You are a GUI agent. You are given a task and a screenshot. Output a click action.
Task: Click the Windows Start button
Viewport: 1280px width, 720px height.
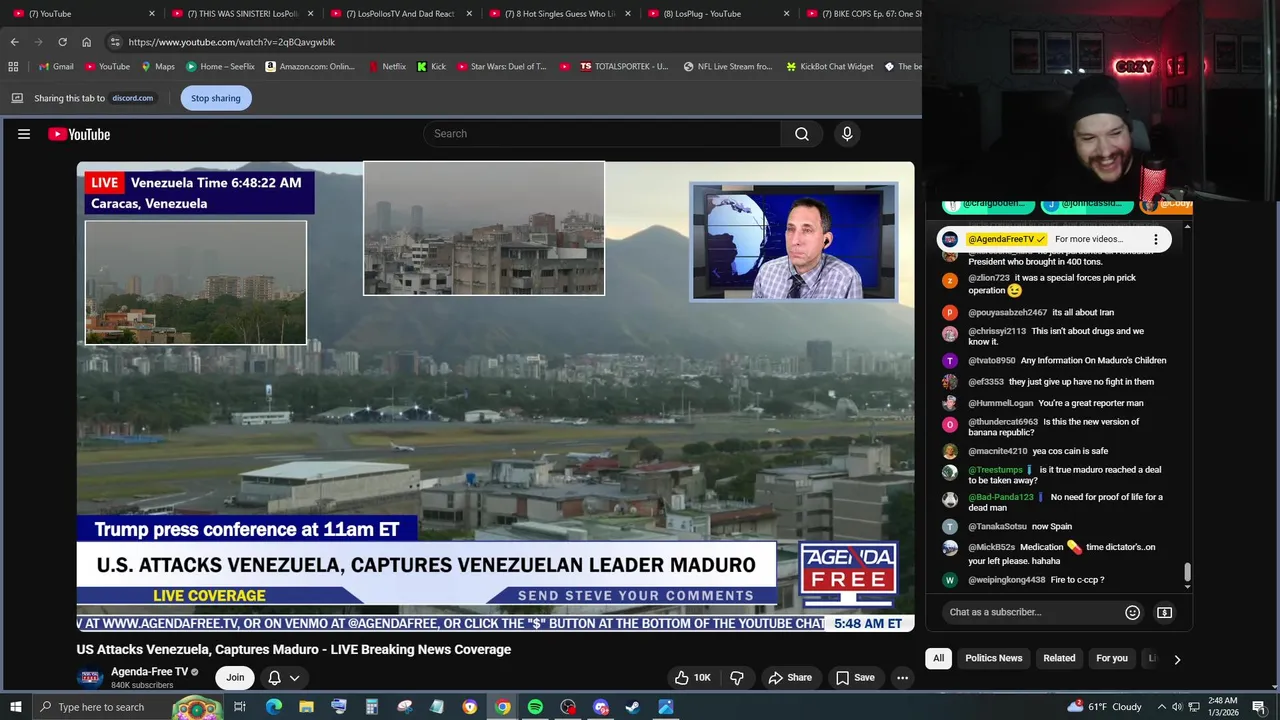(16, 707)
